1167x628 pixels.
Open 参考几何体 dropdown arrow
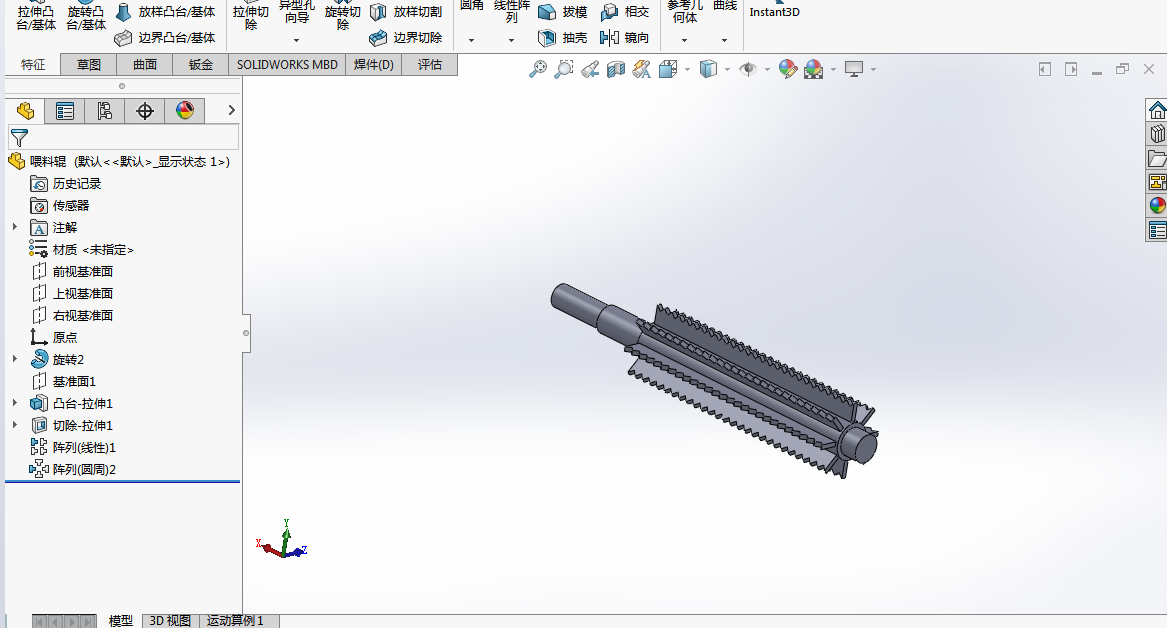point(684,40)
